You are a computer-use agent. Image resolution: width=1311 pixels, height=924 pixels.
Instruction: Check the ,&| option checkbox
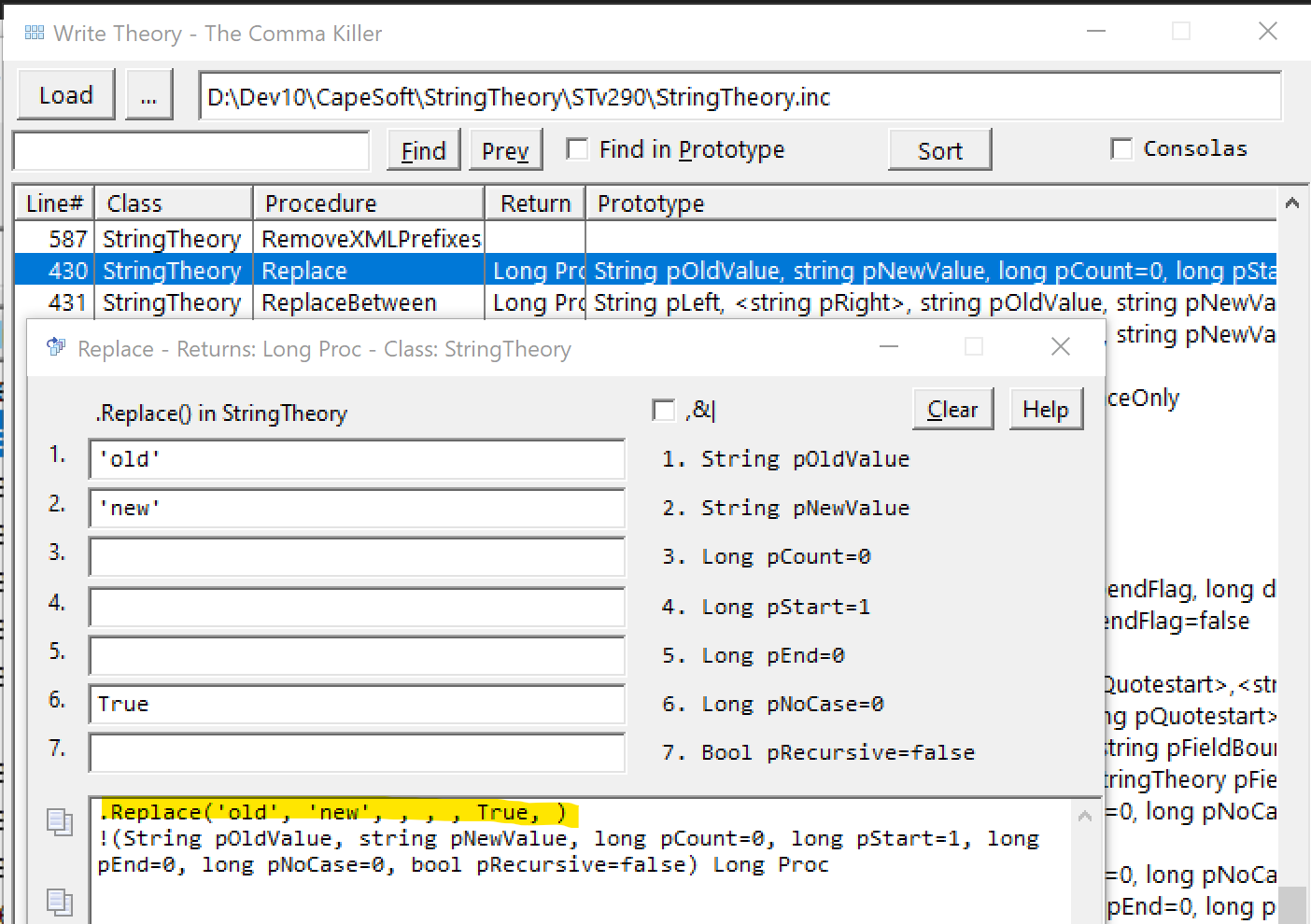(x=664, y=410)
